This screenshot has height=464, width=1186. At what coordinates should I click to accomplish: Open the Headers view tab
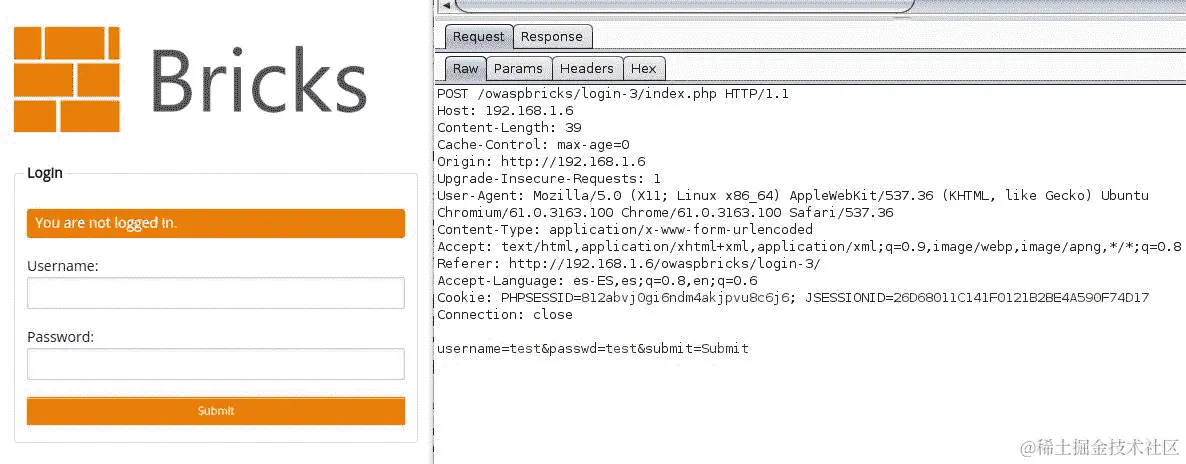pos(587,68)
